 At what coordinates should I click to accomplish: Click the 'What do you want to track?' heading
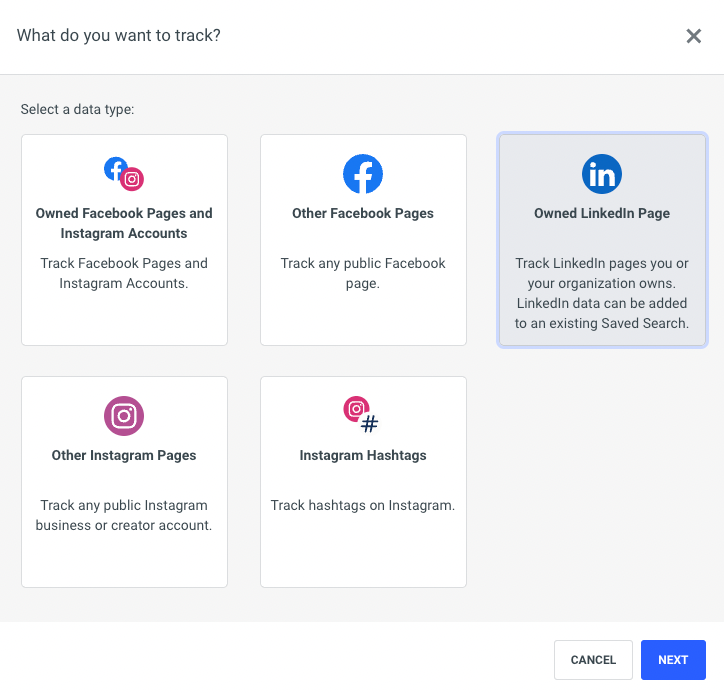119,36
